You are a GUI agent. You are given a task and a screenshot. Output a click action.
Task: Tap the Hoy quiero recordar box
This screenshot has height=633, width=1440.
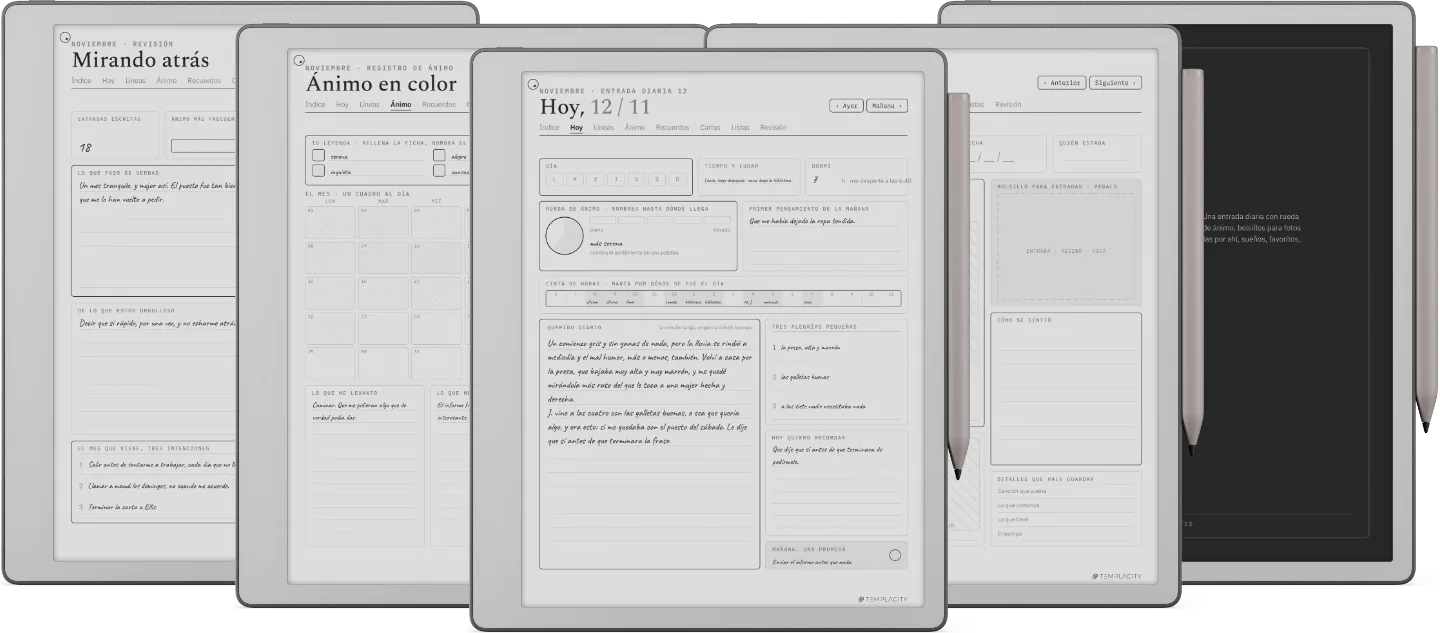(836, 482)
